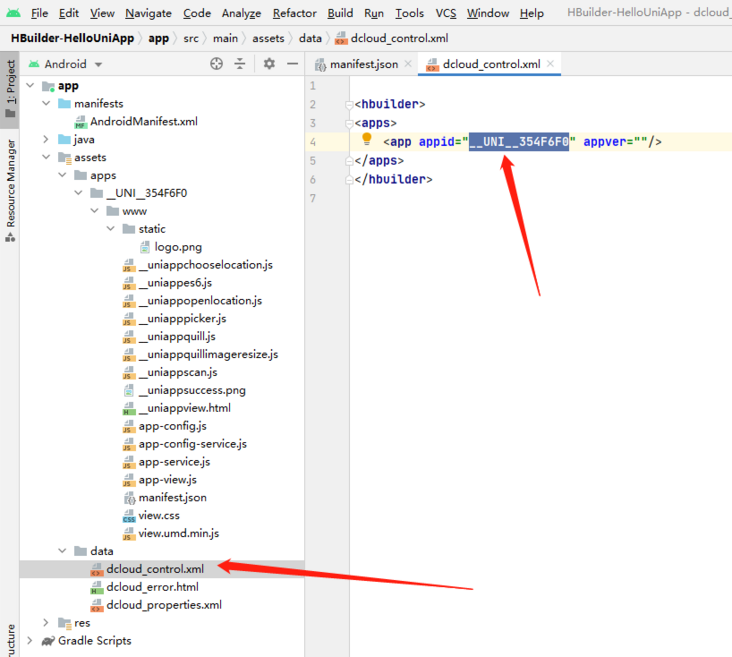
Task: Click HBuilder-HelloUniApp breadcrumb
Action: click(72, 38)
